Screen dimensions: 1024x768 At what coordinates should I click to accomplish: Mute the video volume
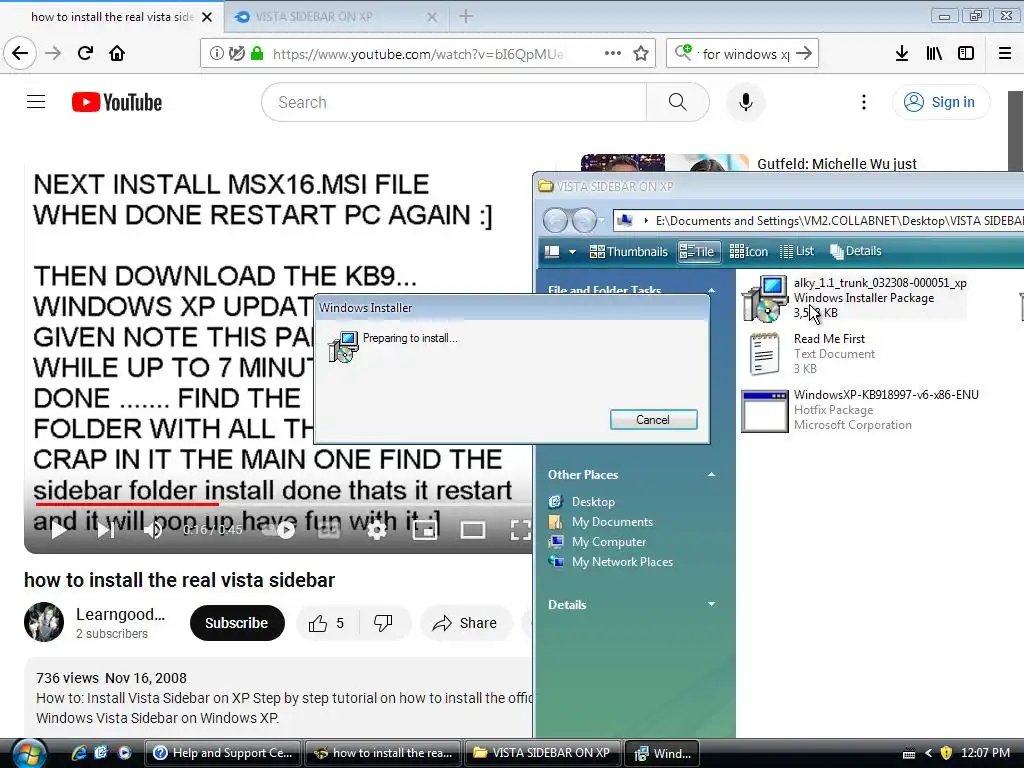(153, 530)
